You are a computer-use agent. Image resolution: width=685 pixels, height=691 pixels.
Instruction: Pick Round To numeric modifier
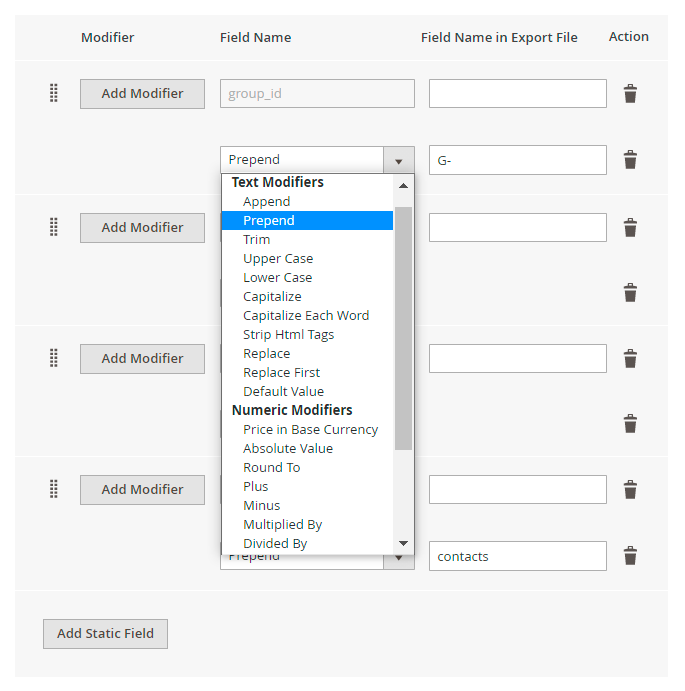click(x=271, y=467)
